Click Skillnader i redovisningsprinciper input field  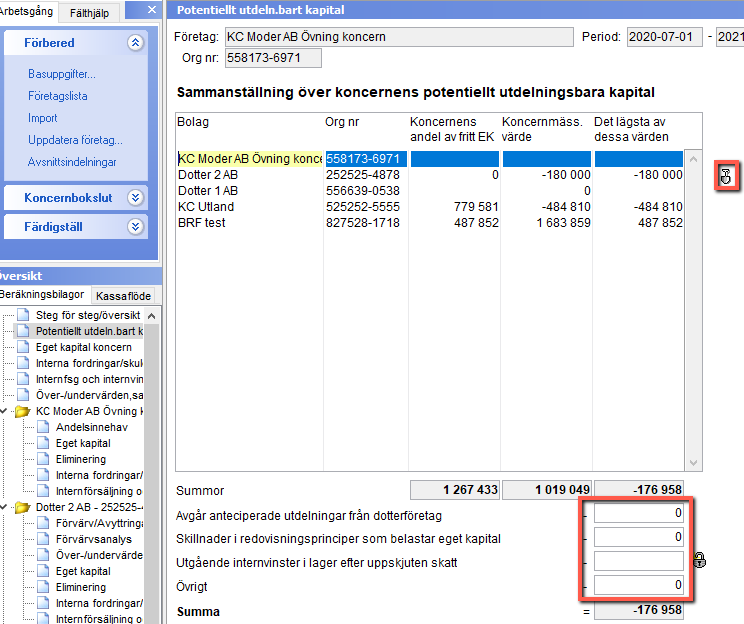pyautogui.click(x=638, y=537)
